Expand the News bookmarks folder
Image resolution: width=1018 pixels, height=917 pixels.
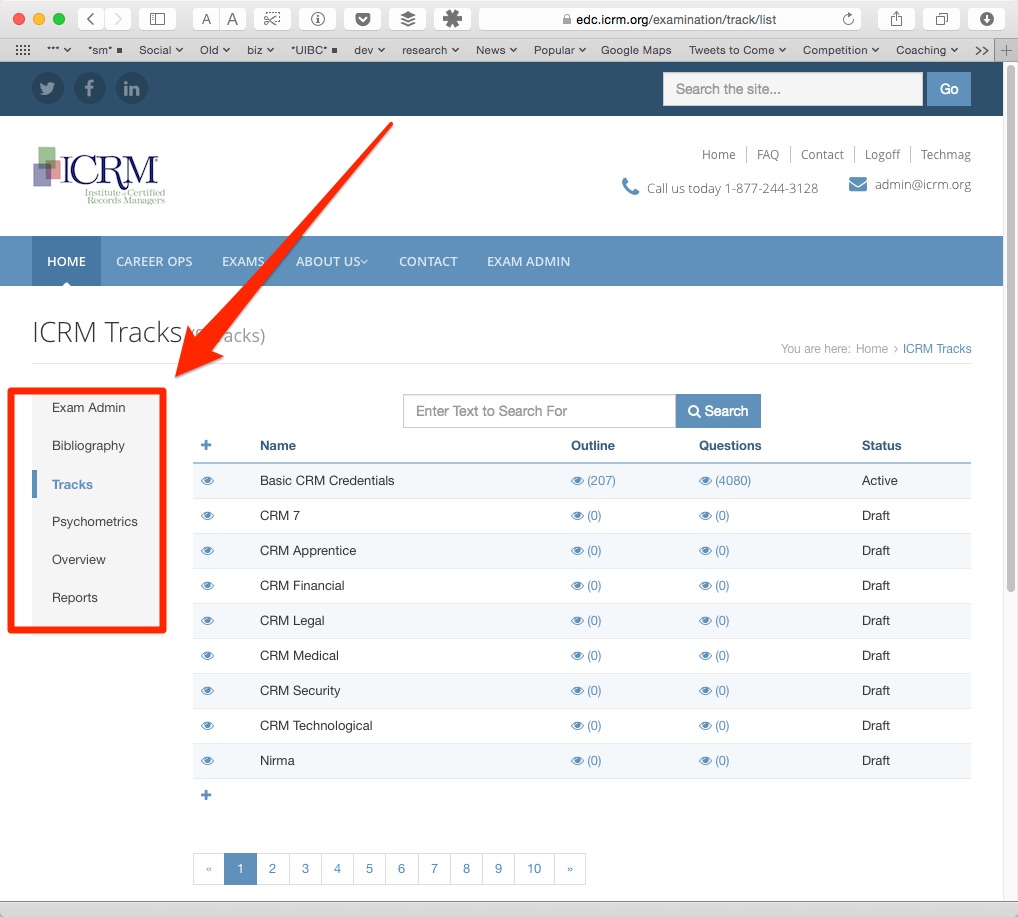[x=497, y=50]
